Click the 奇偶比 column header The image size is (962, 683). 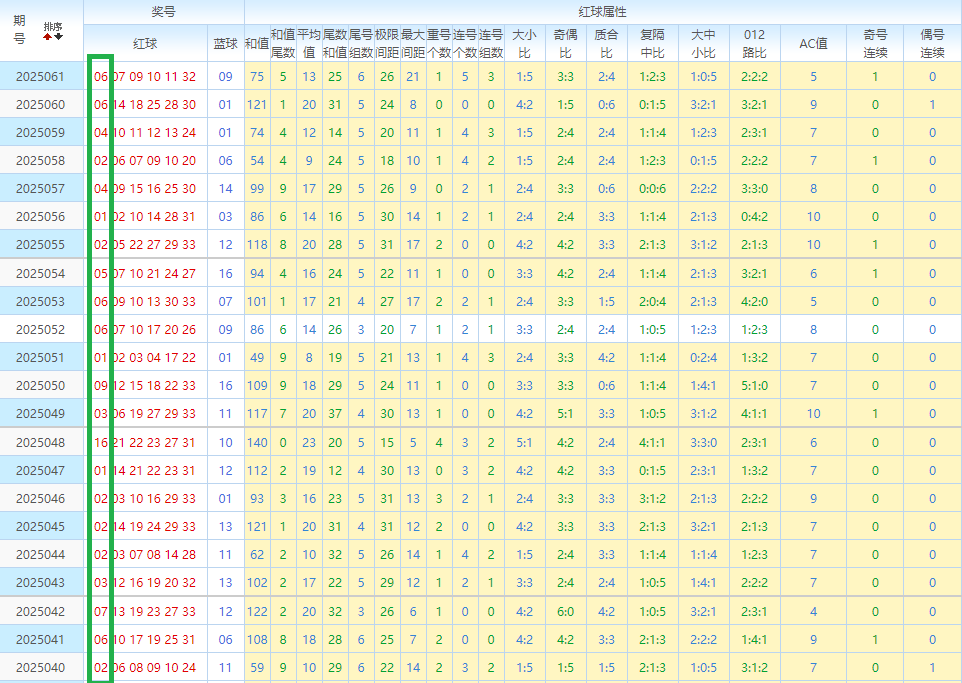coord(565,43)
